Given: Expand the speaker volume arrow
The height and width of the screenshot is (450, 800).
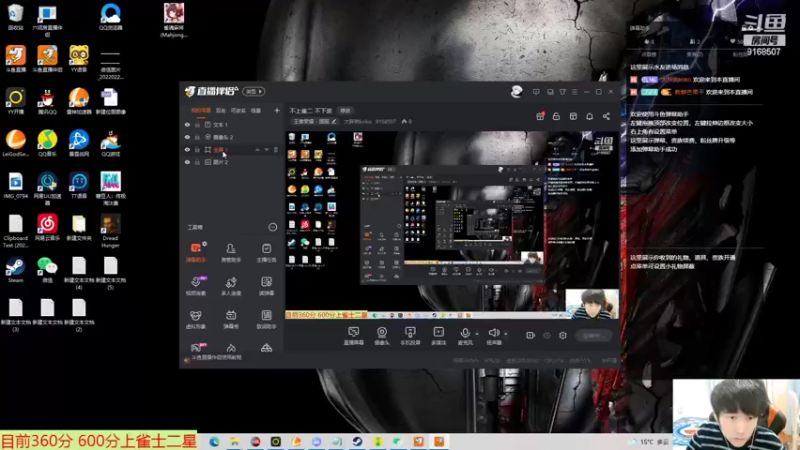Looking at the screenshot, I should [x=506, y=334].
